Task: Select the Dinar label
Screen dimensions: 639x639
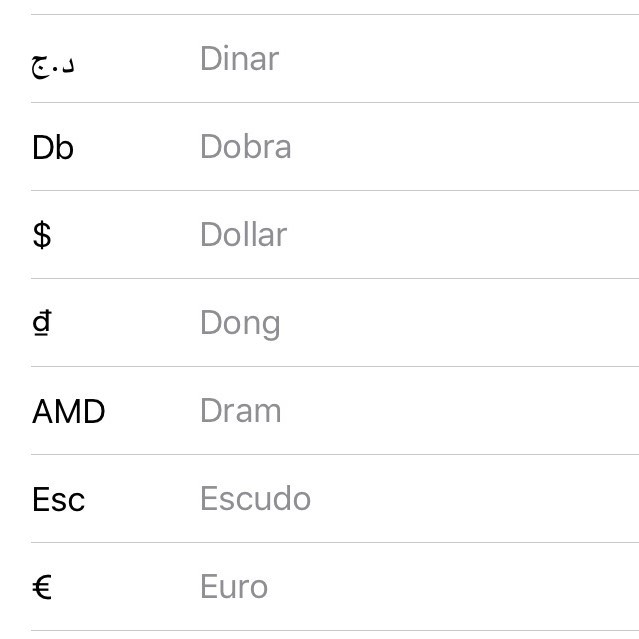Action: click(x=239, y=59)
